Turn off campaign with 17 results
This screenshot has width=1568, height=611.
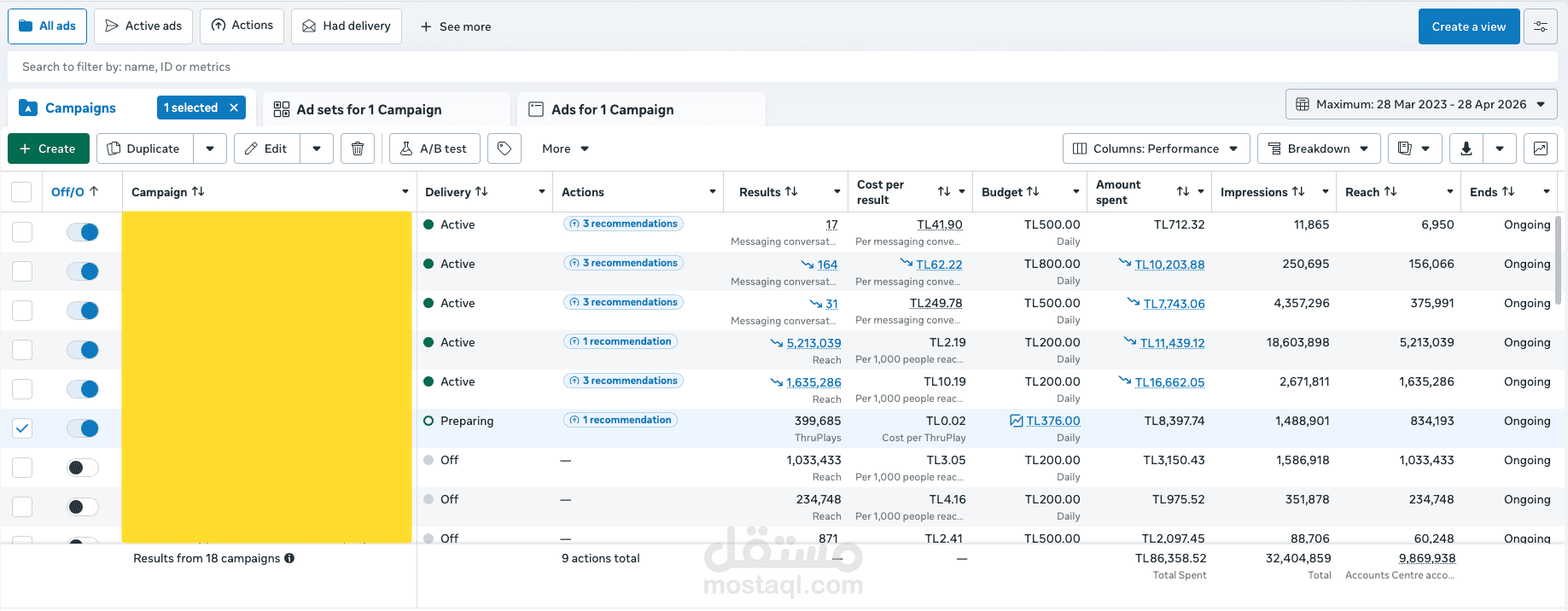pos(83,232)
